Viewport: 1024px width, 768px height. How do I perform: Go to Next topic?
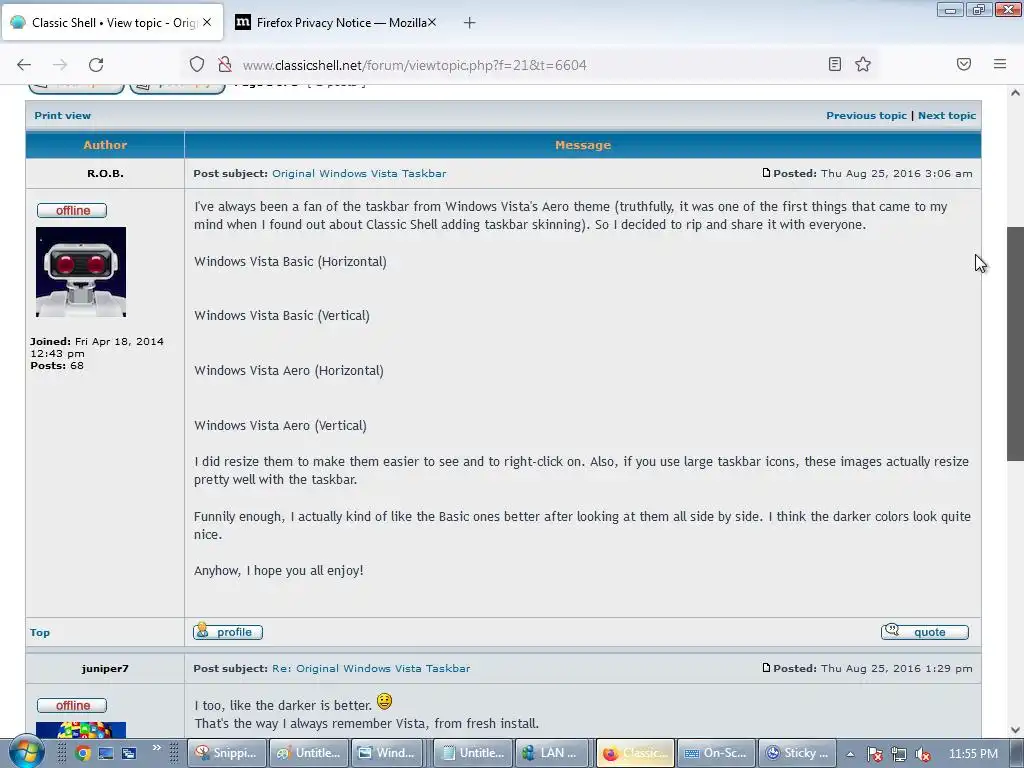click(x=947, y=116)
